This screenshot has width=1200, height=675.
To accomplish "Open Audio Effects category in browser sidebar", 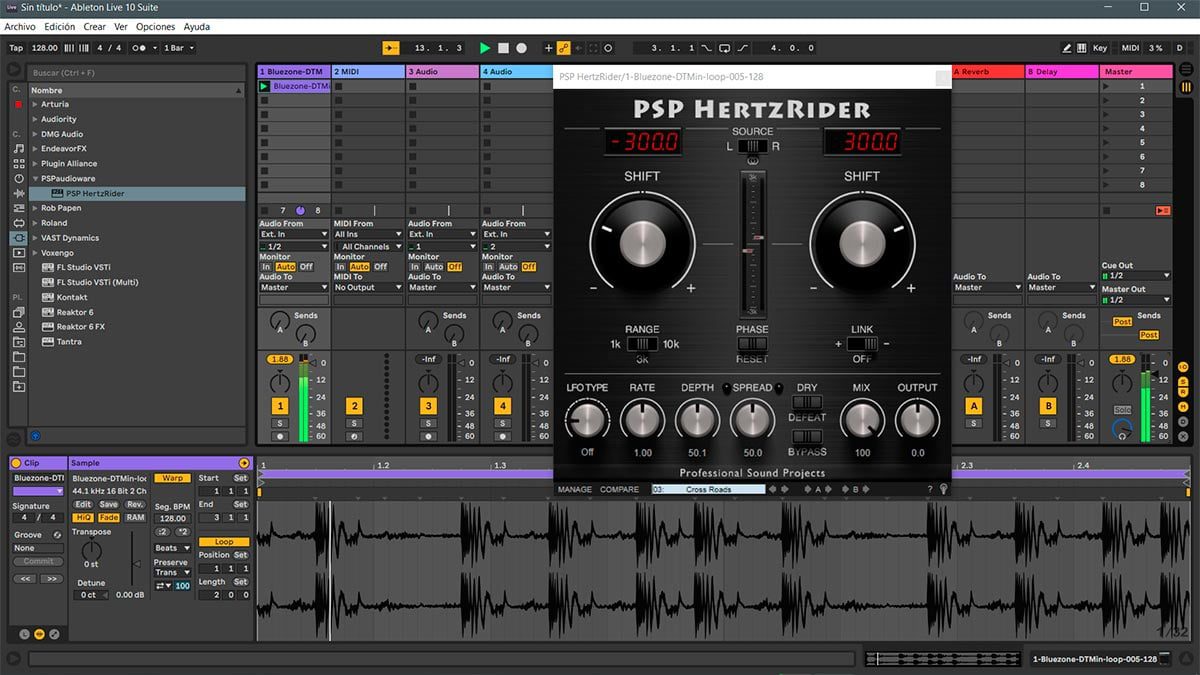I will [x=18, y=193].
